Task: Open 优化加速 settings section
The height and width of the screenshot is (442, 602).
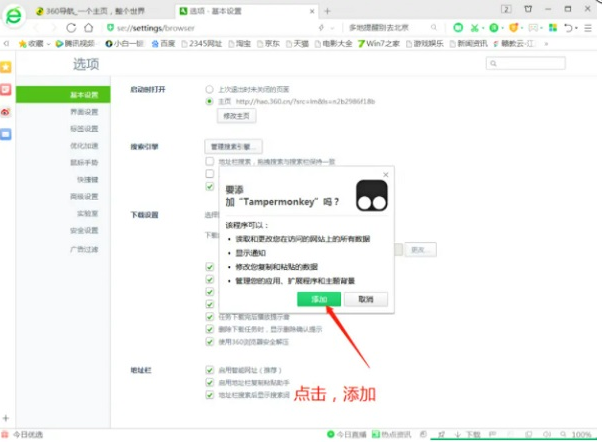Action: coord(84,146)
